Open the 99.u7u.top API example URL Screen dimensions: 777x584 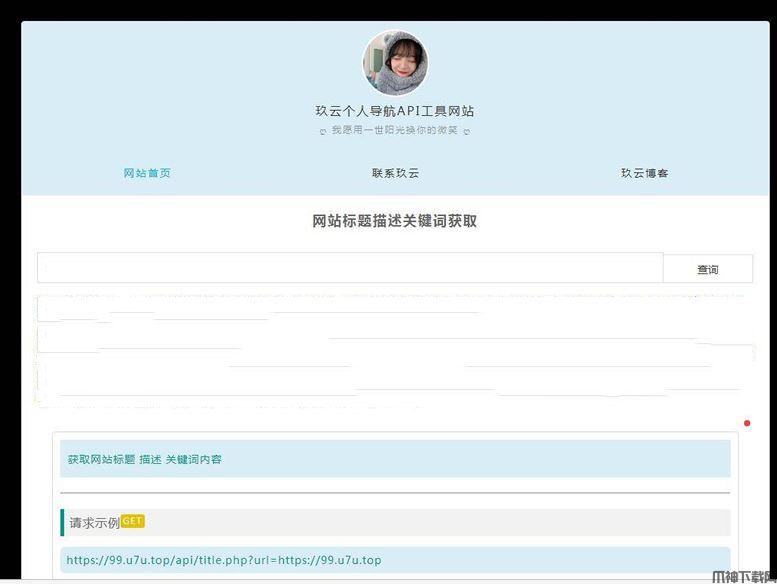(223, 560)
